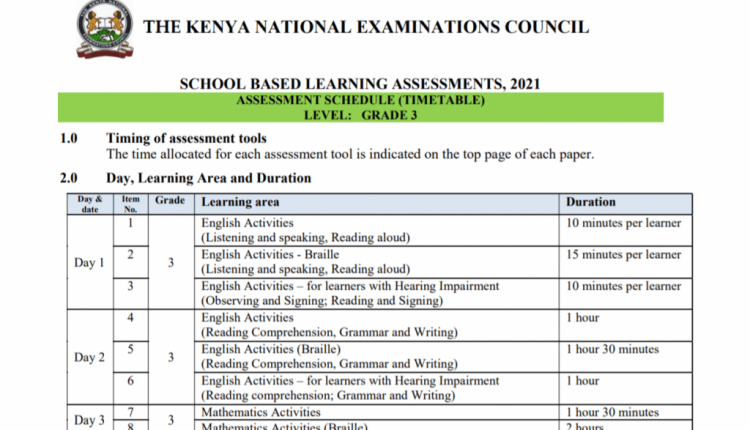Select the '1 hour 30 minutes' duration for item 5
Viewport: 750px width, 430px height.
[x=612, y=349]
